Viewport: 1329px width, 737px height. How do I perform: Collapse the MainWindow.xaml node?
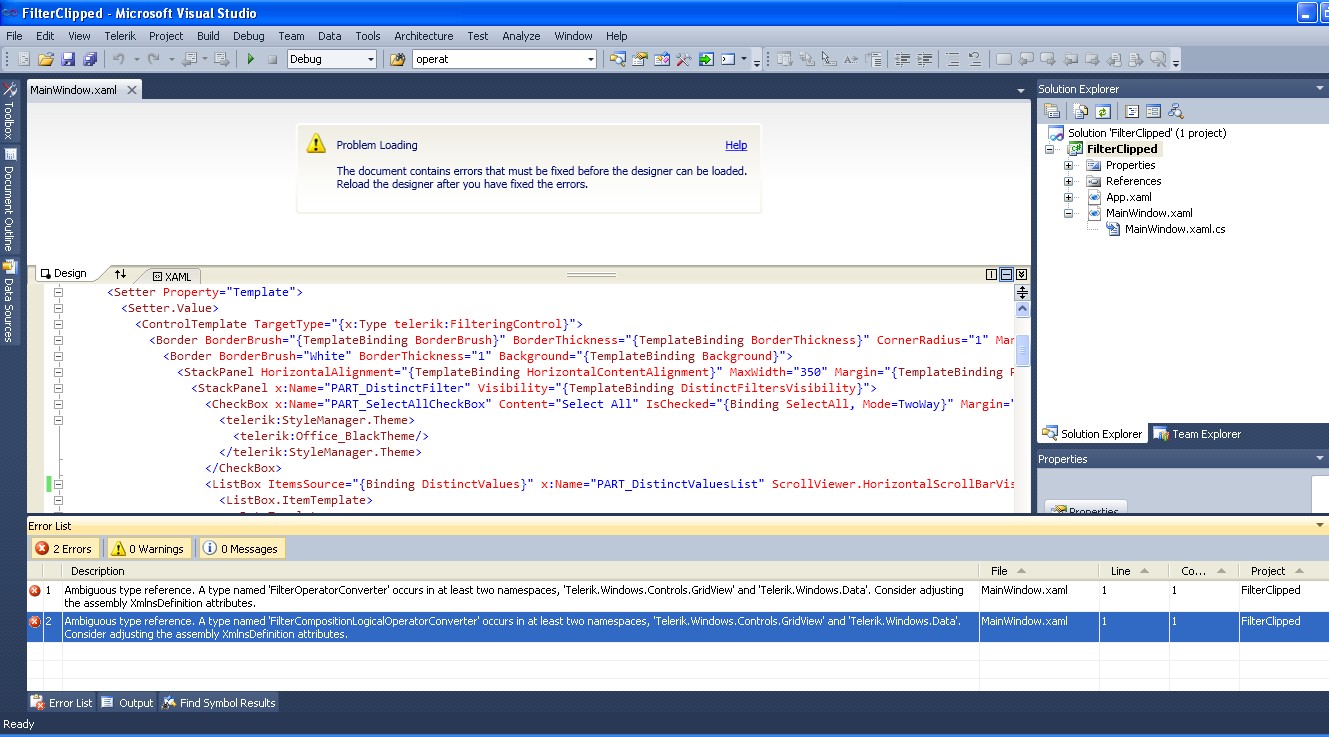click(1069, 213)
